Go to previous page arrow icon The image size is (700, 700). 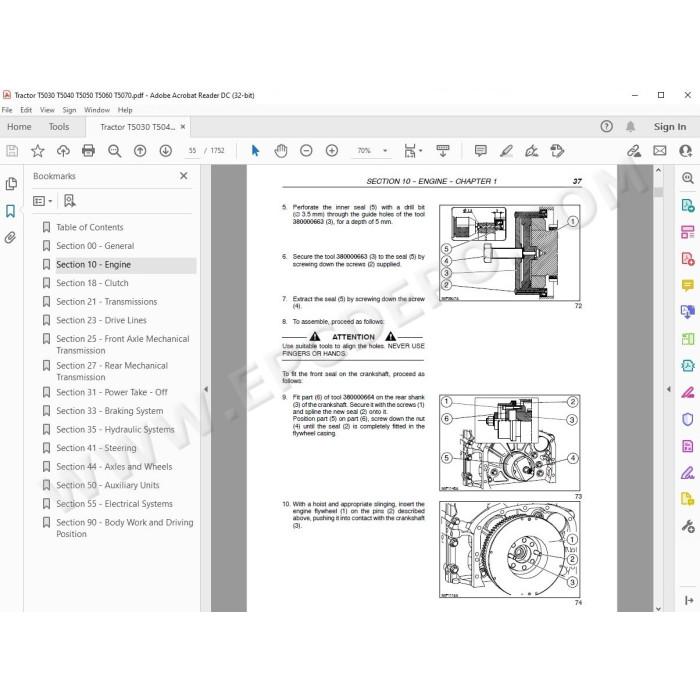(x=140, y=151)
